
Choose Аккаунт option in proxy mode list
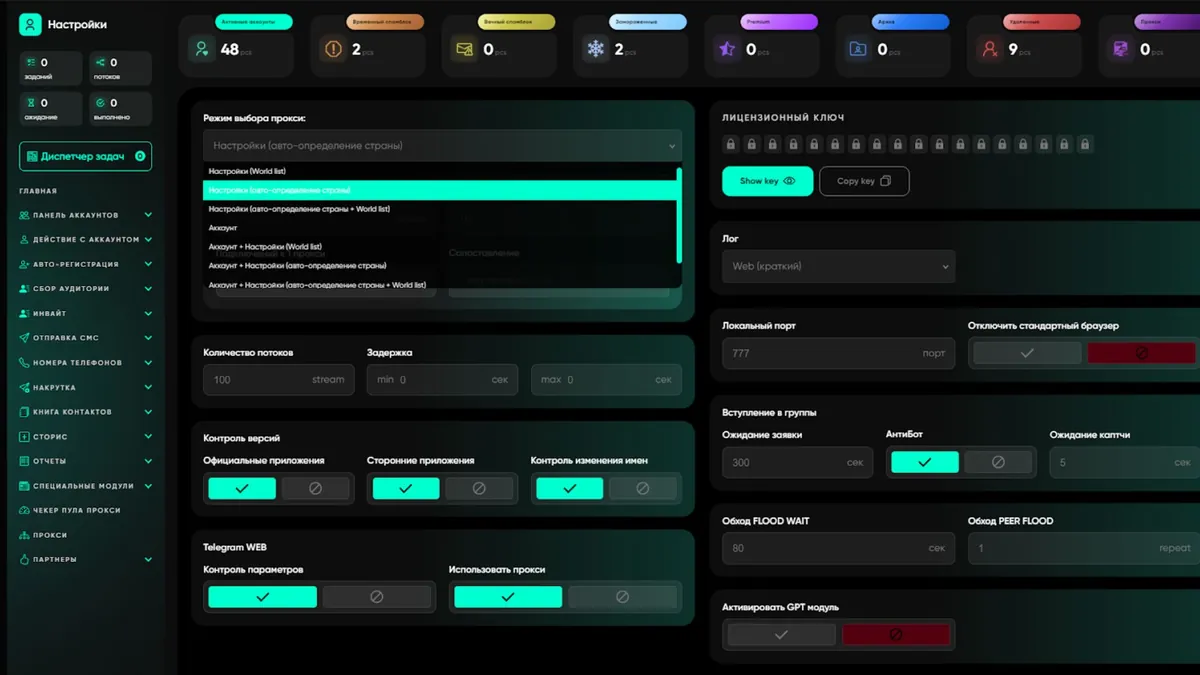[x=223, y=228]
